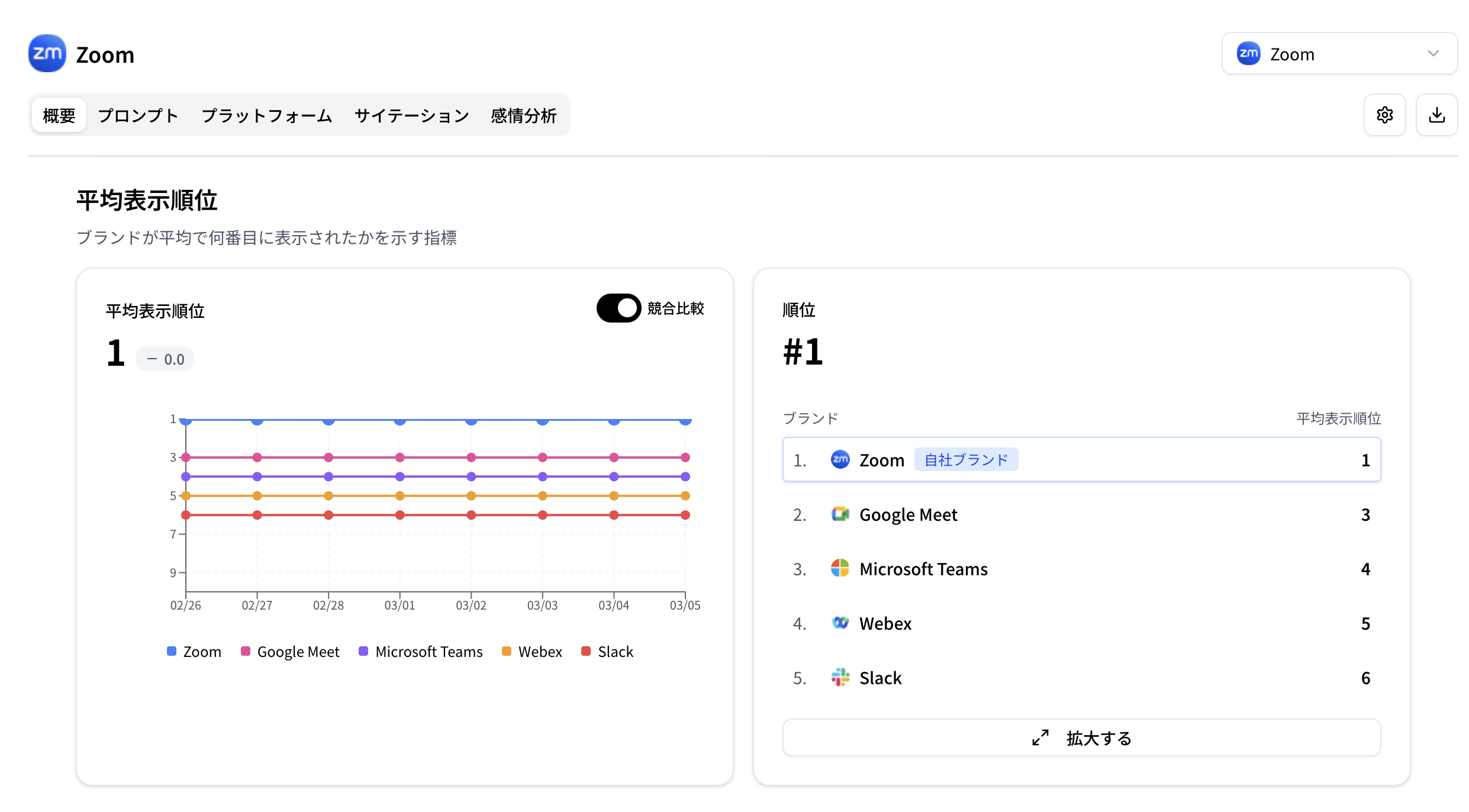Viewport: 1469px width, 812px height.
Task: Click the Microsoft Teams icon in the ranking
Action: 840,568
